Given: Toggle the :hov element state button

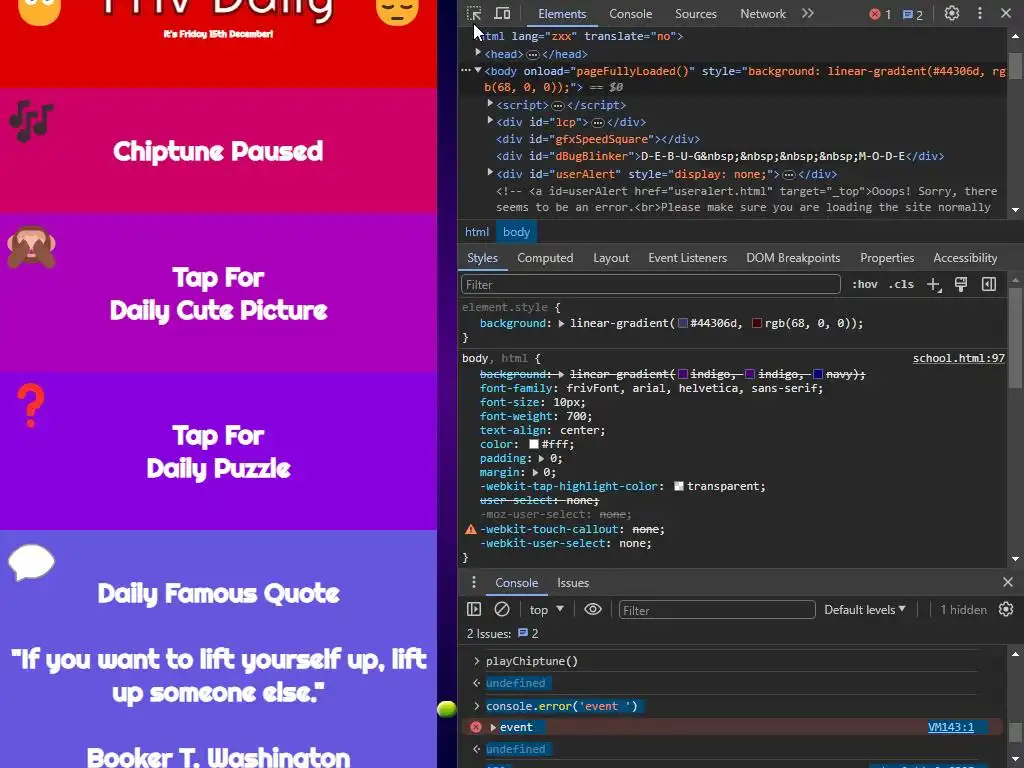Looking at the screenshot, I should tap(865, 284).
